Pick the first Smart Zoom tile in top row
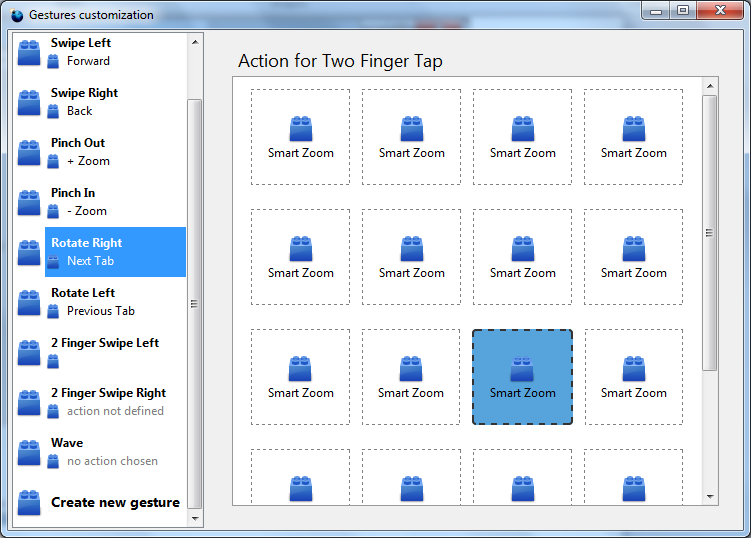This screenshot has width=751, height=538. (x=300, y=137)
